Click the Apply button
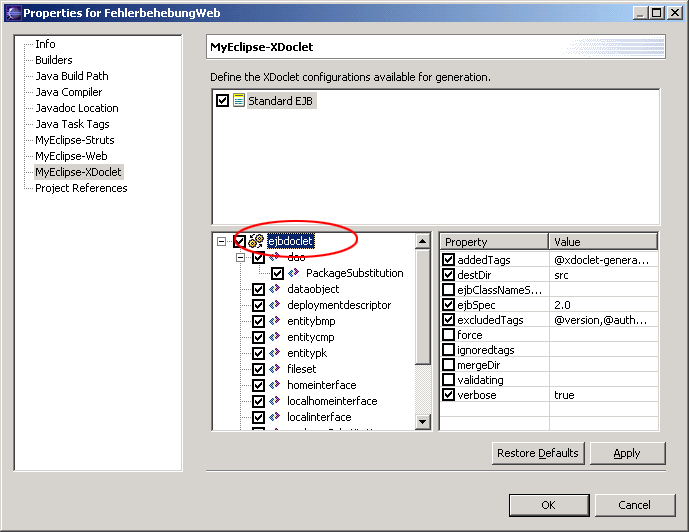689x532 pixels. 627,453
